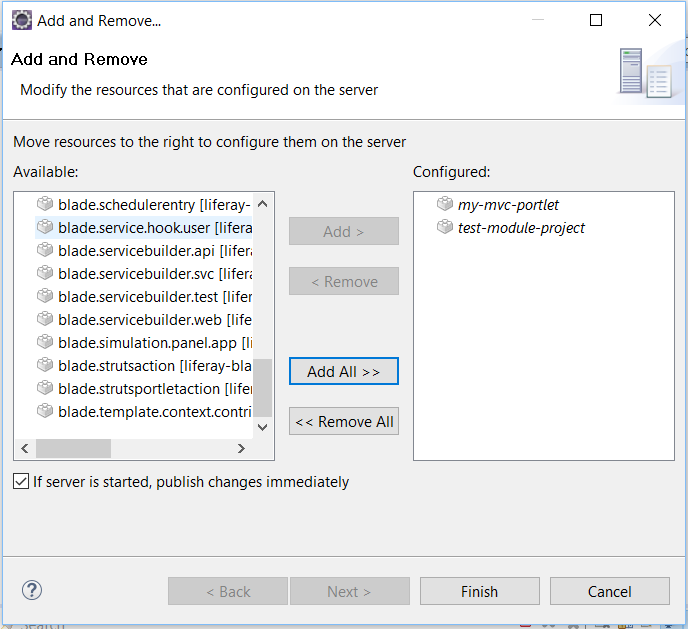Uncheck publish changes immediately checkbox
The height and width of the screenshot is (629, 688).
tap(21, 481)
